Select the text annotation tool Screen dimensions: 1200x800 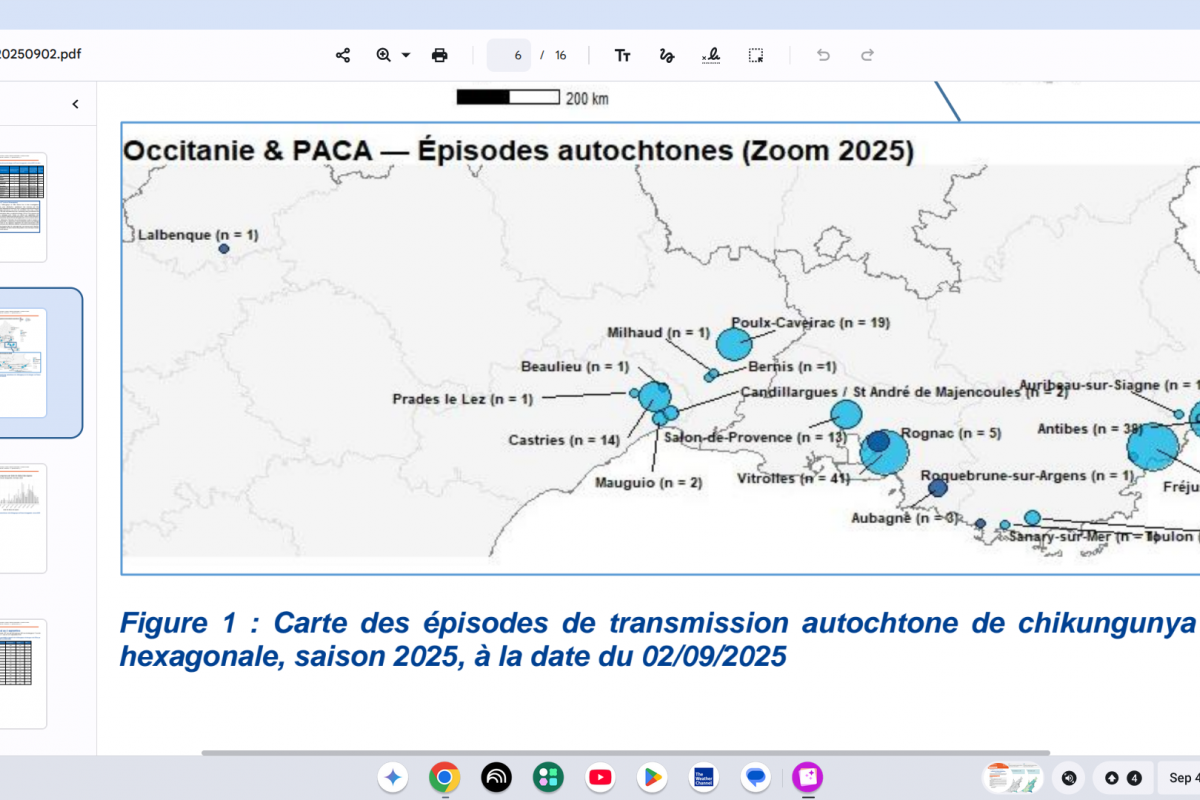click(622, 55)
